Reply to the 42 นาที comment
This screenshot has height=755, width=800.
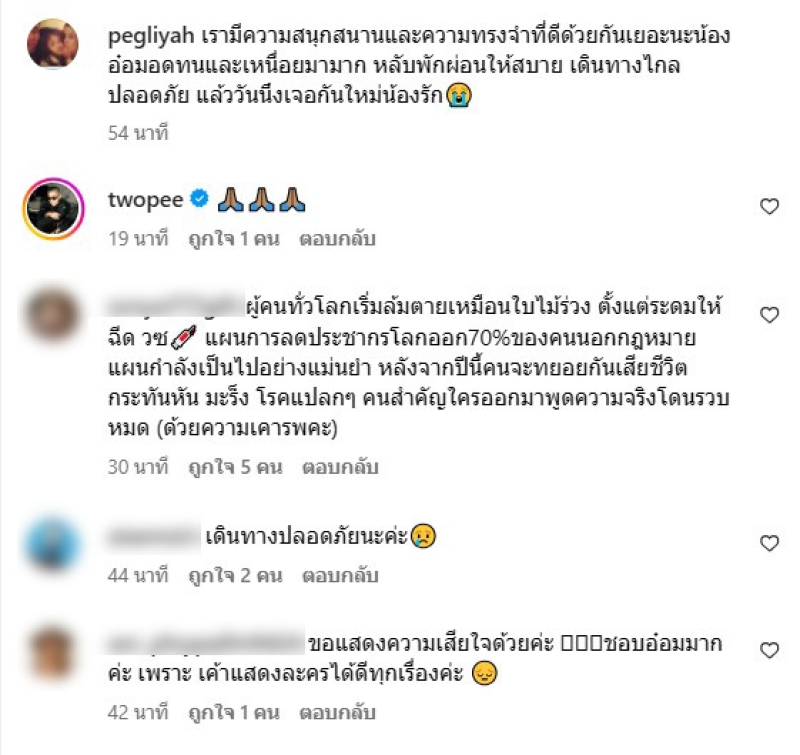337,712
